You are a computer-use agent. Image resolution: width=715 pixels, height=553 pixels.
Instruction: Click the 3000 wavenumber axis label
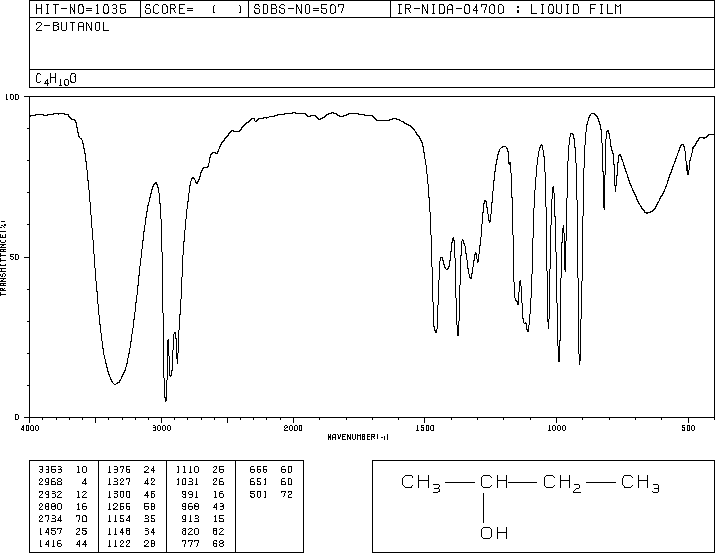161,428
